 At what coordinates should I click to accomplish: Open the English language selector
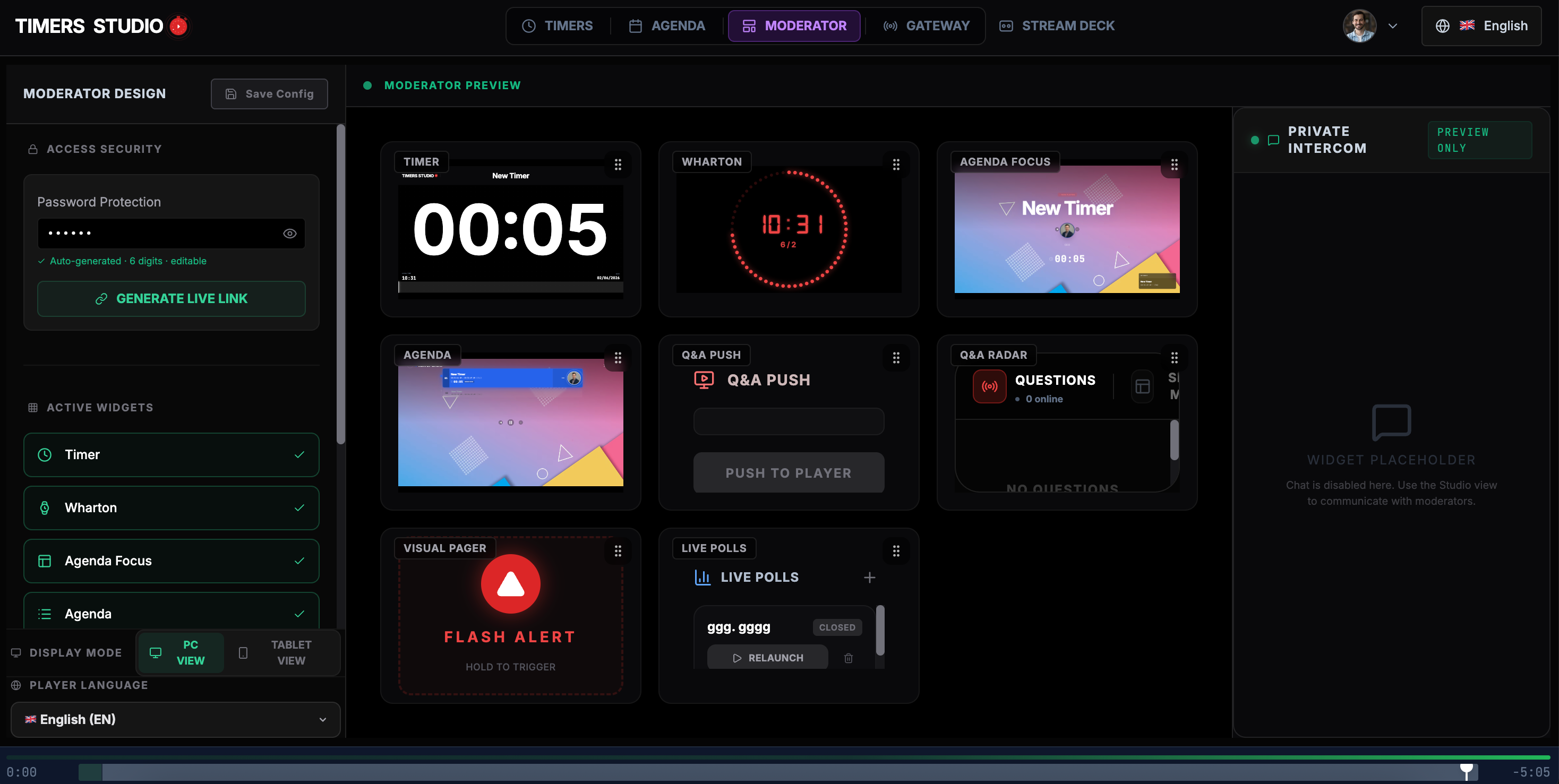[x=1481, y=26]
